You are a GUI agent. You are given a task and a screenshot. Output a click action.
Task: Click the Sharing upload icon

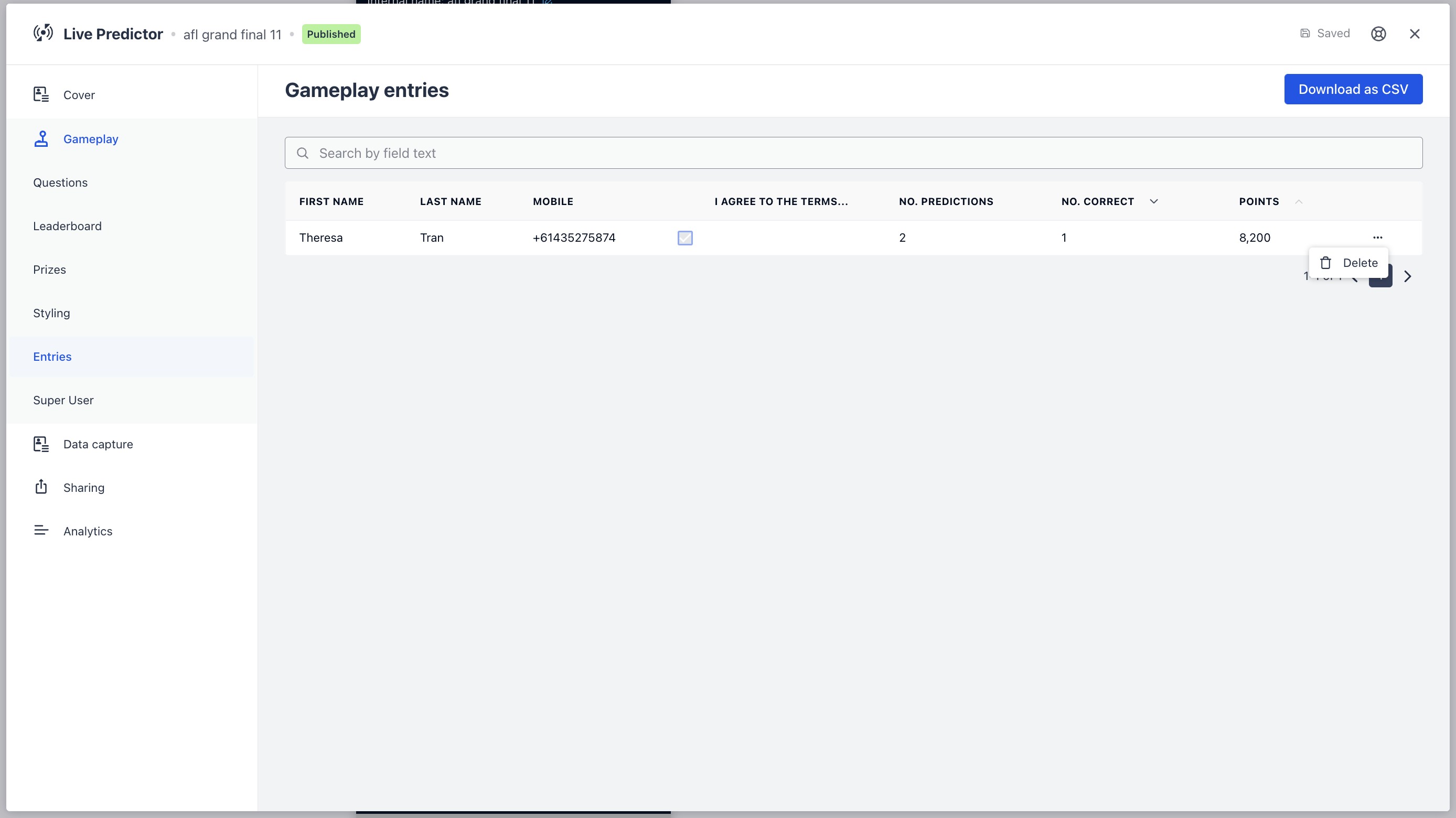pyautogui.click(x=41, y=487)
